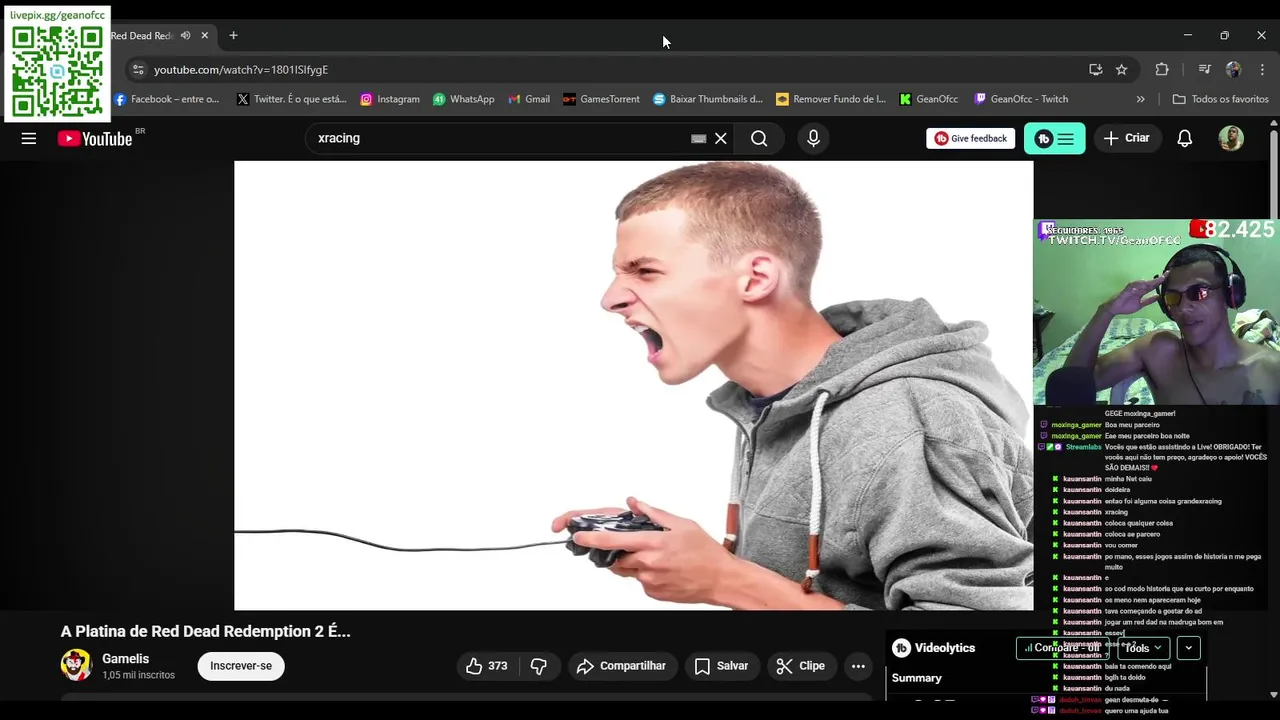Open YouTube account avatar menu
The width and height of the screenshot is (1280, 720).
coord(1231,138)
